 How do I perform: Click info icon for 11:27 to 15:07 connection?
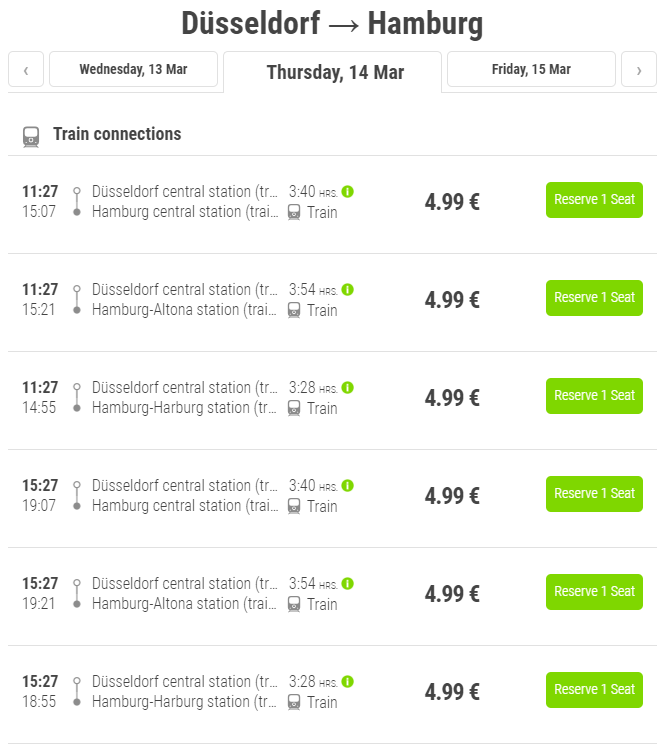347,191
